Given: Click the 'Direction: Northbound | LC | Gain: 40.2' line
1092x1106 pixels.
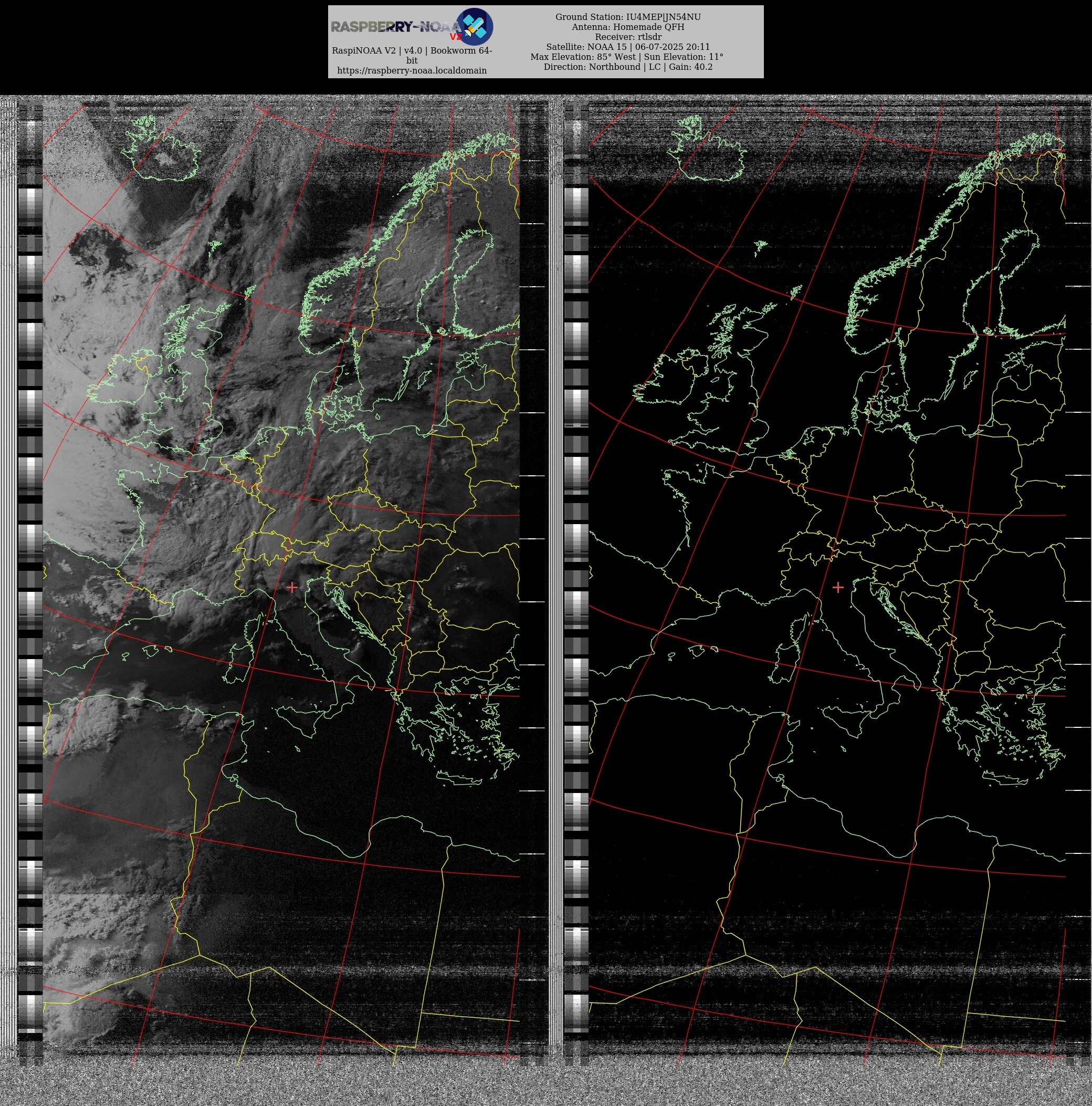Looking at the screenshot, I should pos(628,67).
